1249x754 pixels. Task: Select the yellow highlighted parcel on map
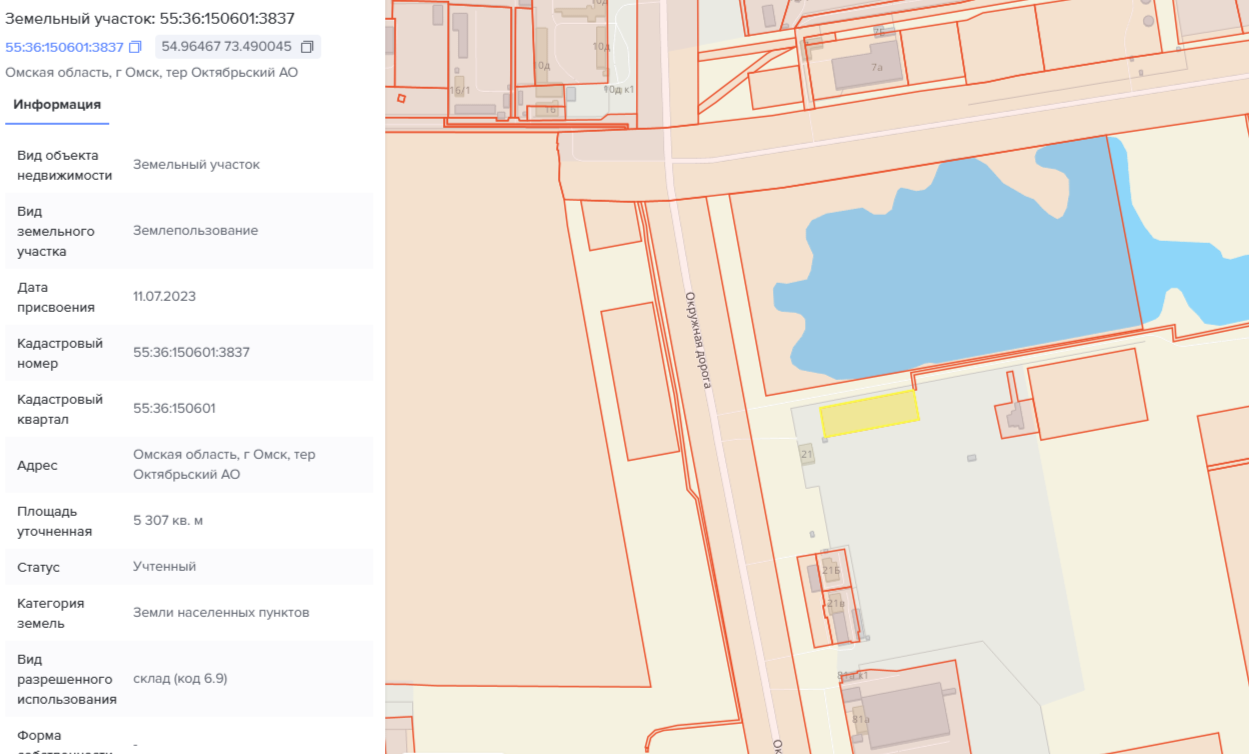click(869, 414)
